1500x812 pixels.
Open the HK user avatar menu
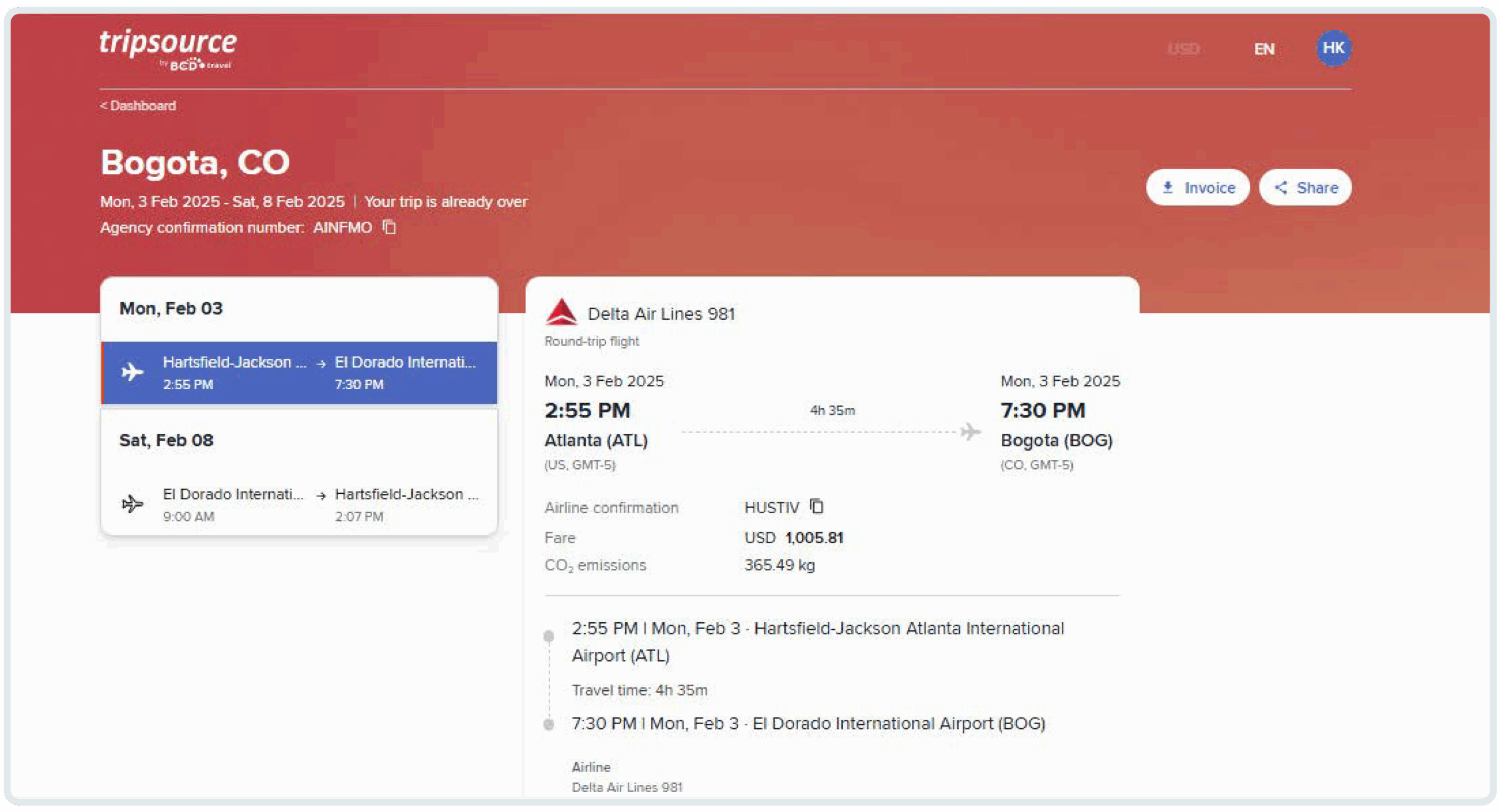(x=1333, y=48)
